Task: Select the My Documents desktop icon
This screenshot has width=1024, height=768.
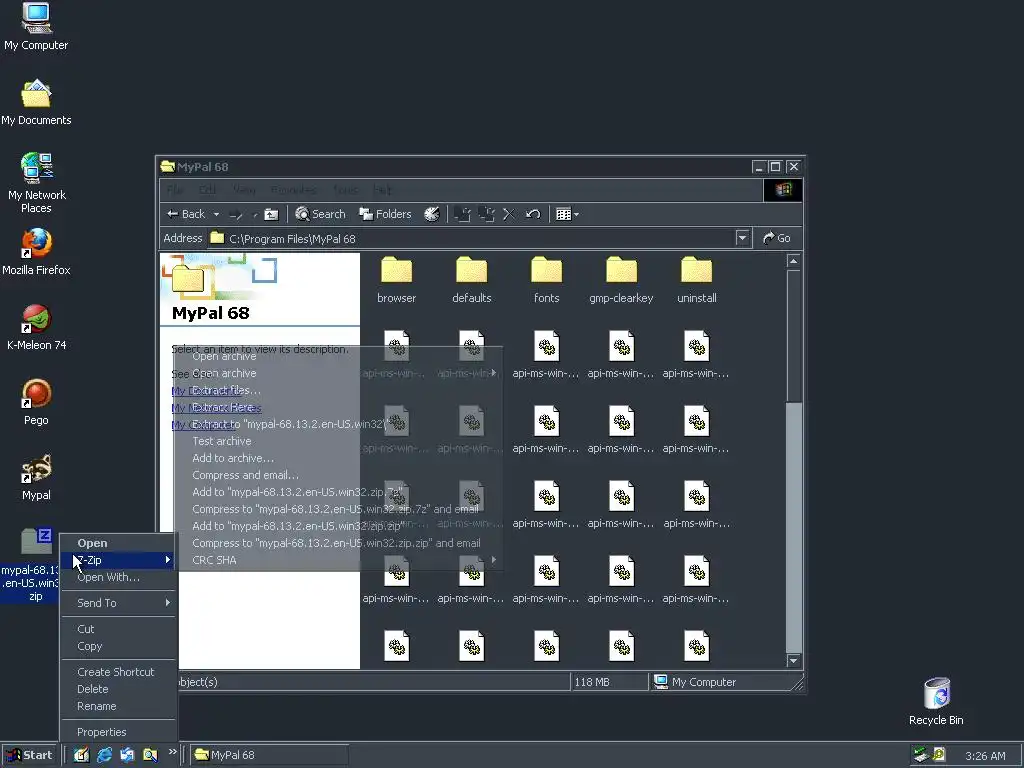Action: (36, 102)
